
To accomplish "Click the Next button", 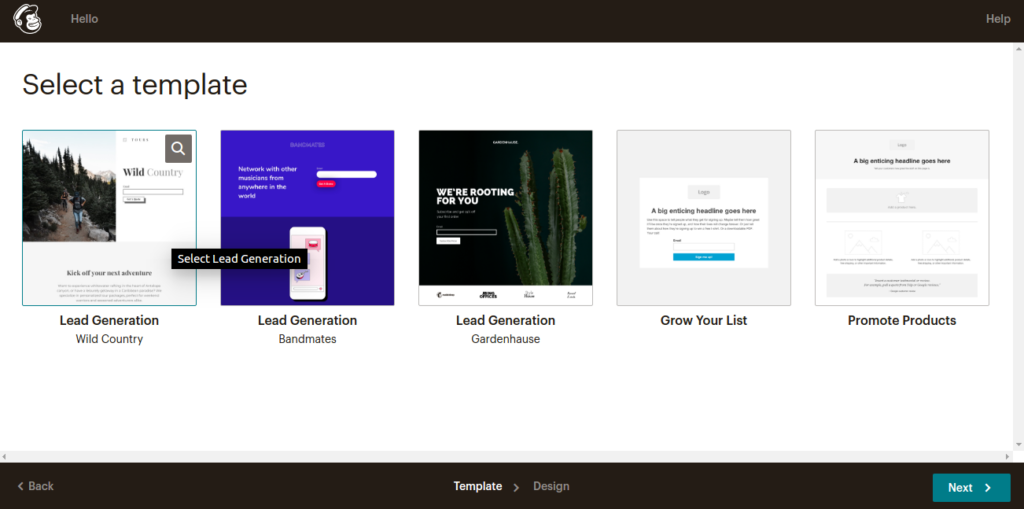I will 971,487.
